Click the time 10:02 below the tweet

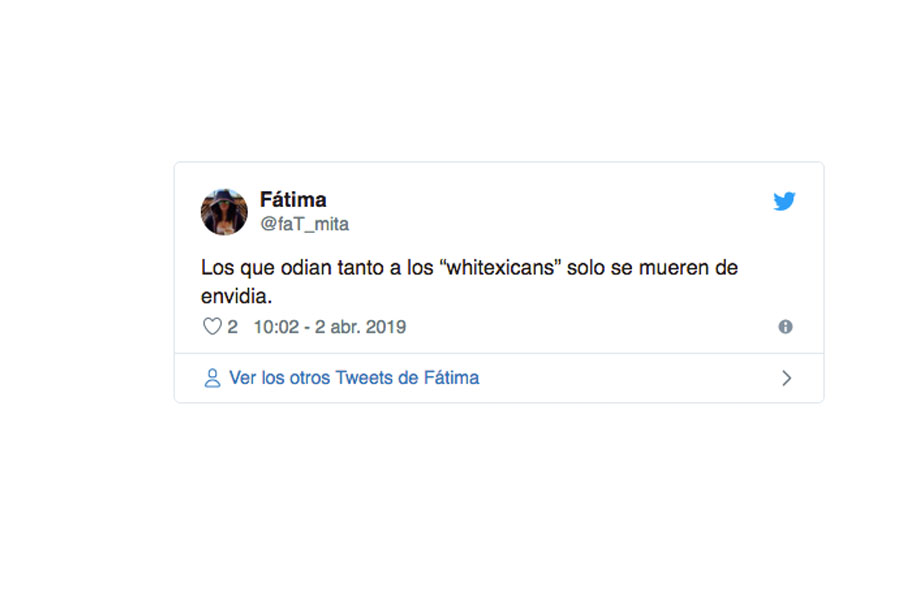pyautogui.click(x=276, y=327)
